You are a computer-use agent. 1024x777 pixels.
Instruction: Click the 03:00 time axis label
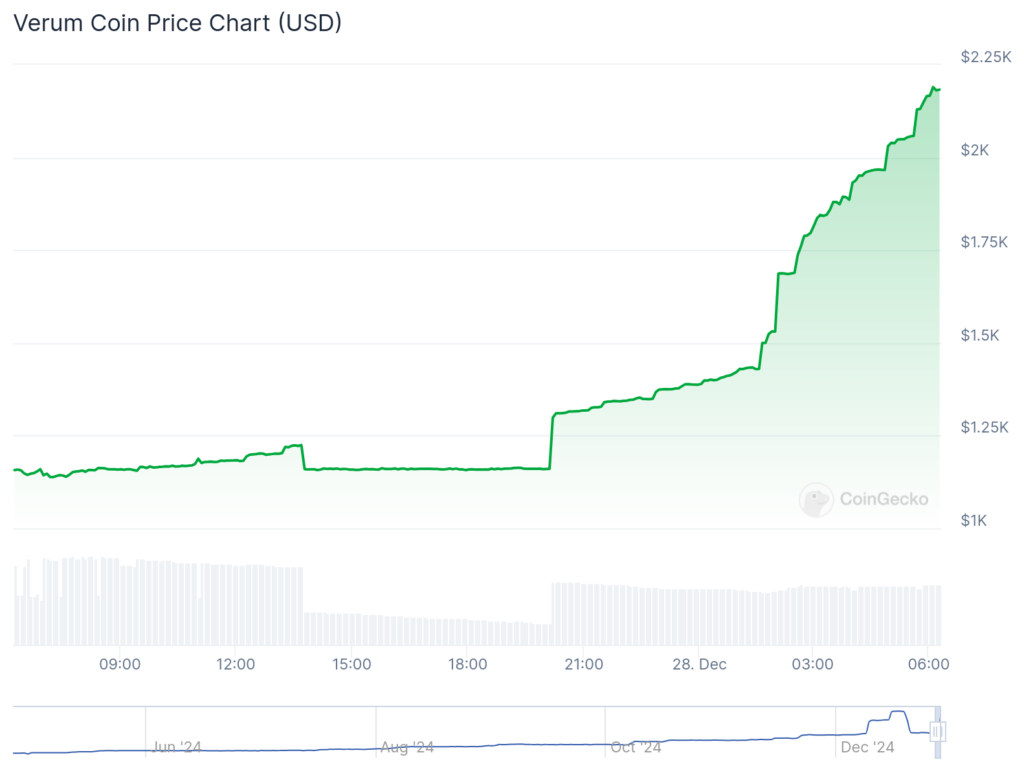coord(812,664)
